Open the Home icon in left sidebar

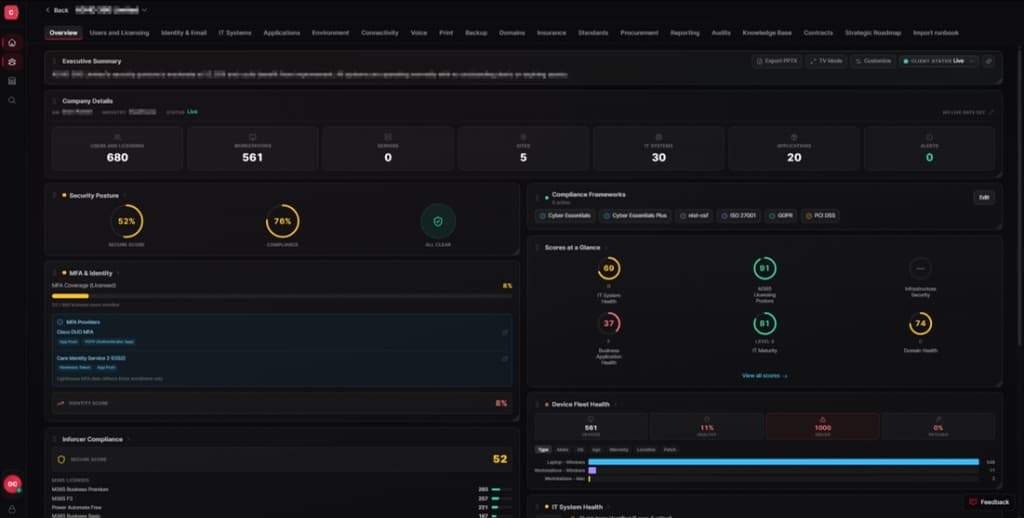(12, 43)
